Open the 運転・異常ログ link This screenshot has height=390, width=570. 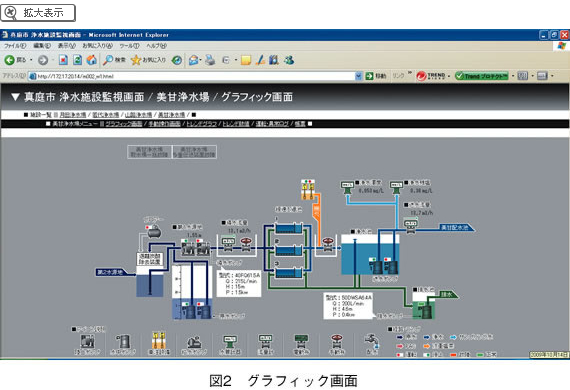272,124
